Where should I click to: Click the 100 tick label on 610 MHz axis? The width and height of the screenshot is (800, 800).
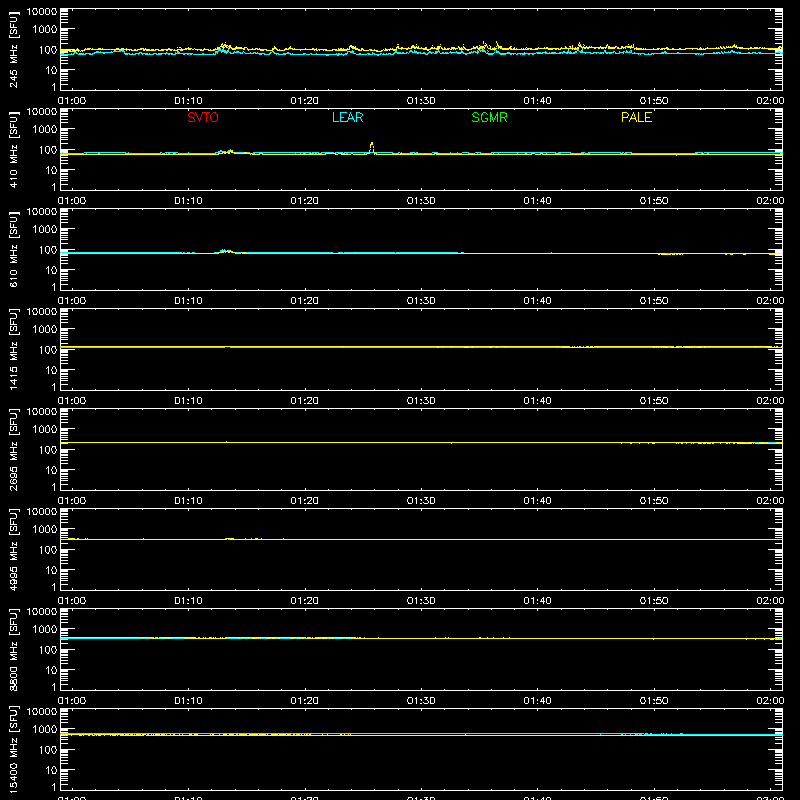[x=49, y=250]
